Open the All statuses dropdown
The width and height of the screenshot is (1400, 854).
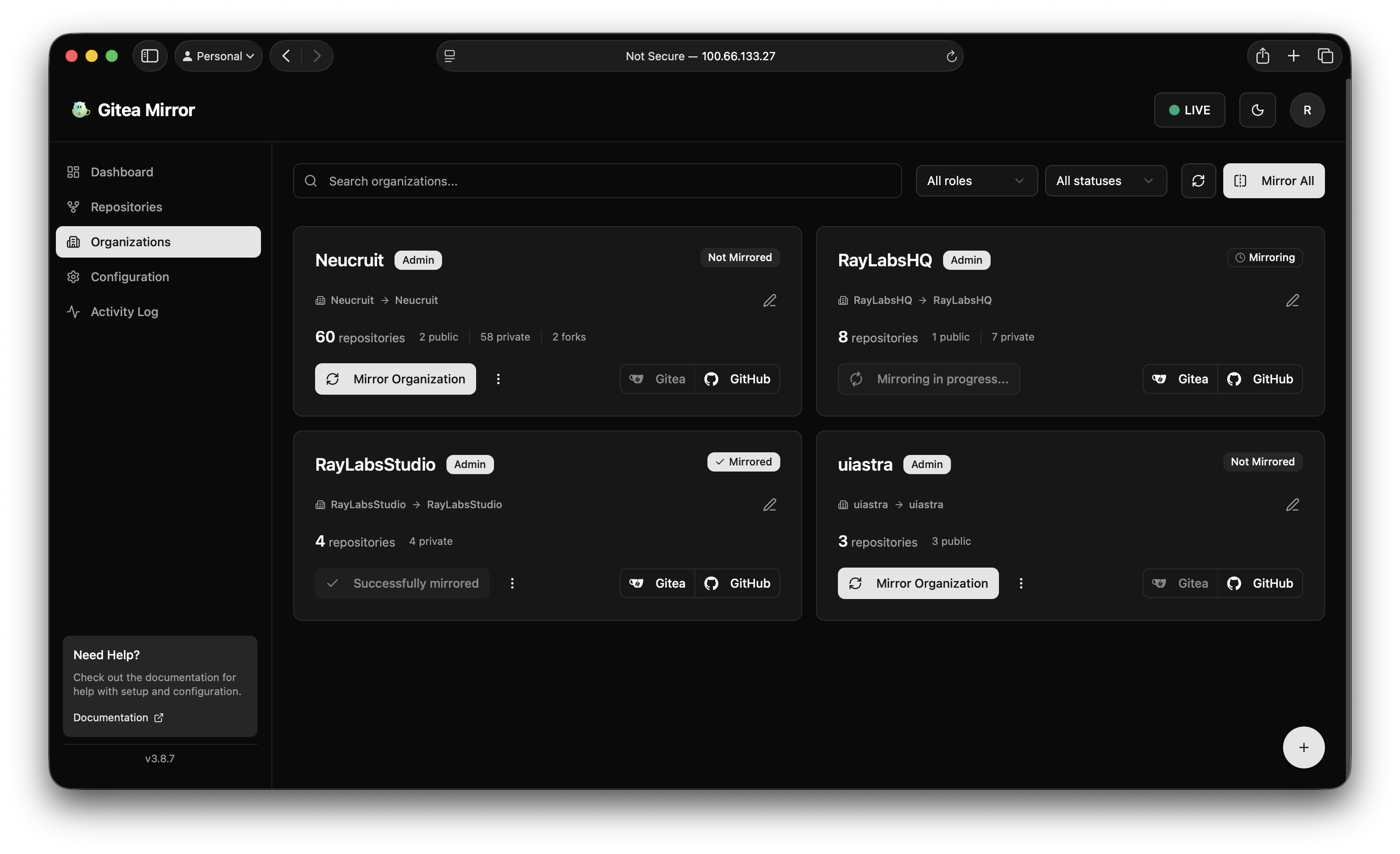1105,181
